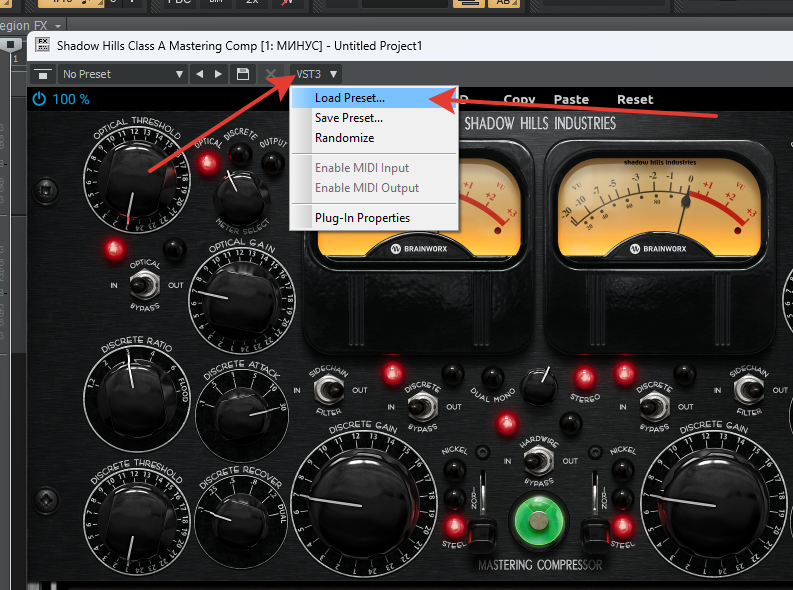Flip the Optical Bypass In/Out switch

(x=144, y=285)
